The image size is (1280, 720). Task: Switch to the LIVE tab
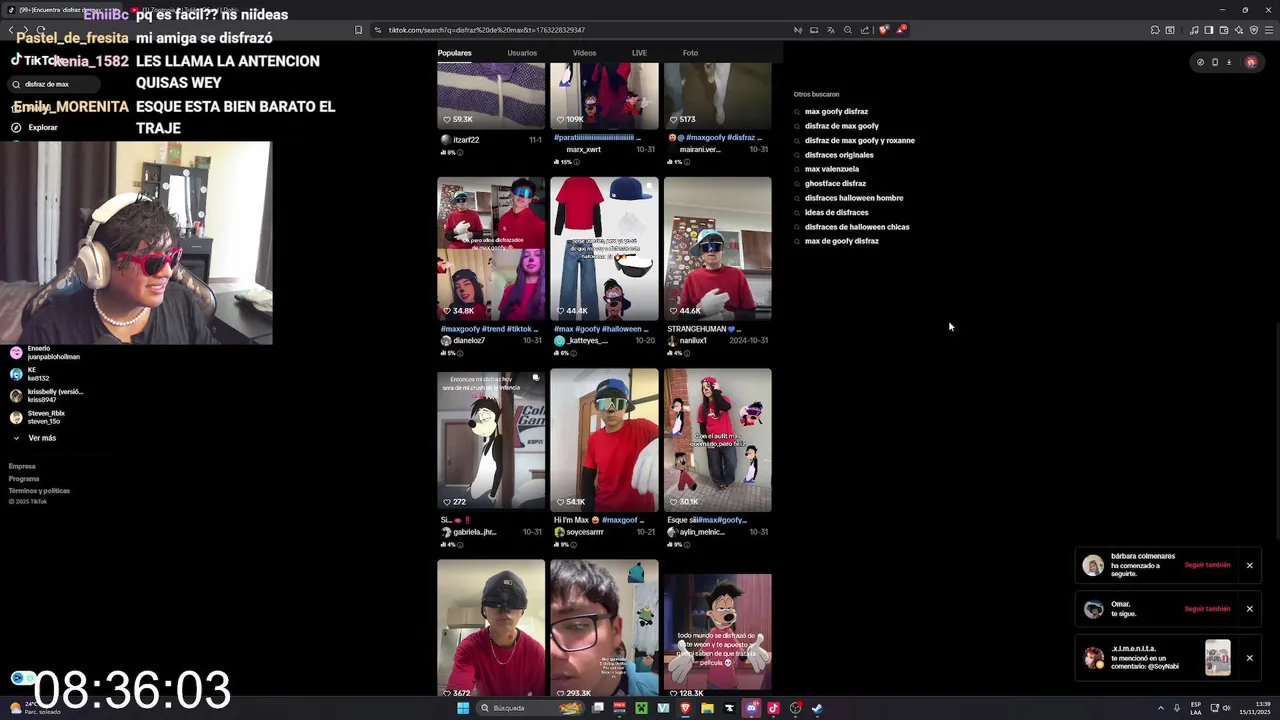pyautogui.click(x=639, y=53)
